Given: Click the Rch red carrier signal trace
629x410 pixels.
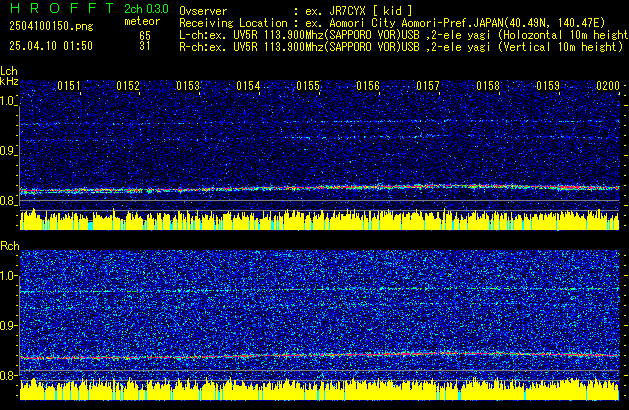Looking at the screenshot, I should (x=320, y=355).
